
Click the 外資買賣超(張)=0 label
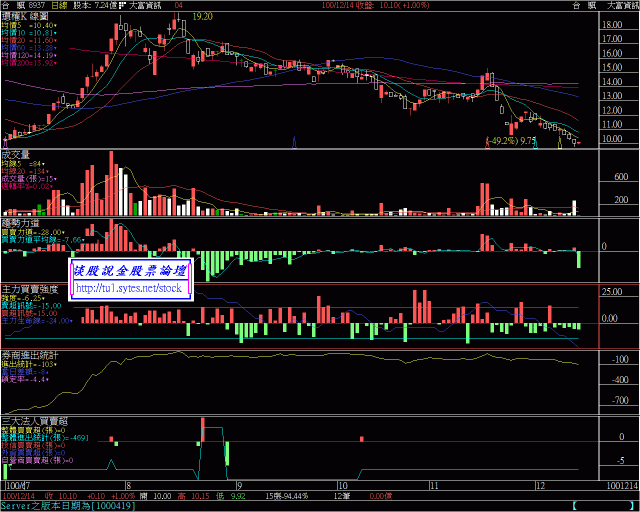33,453
